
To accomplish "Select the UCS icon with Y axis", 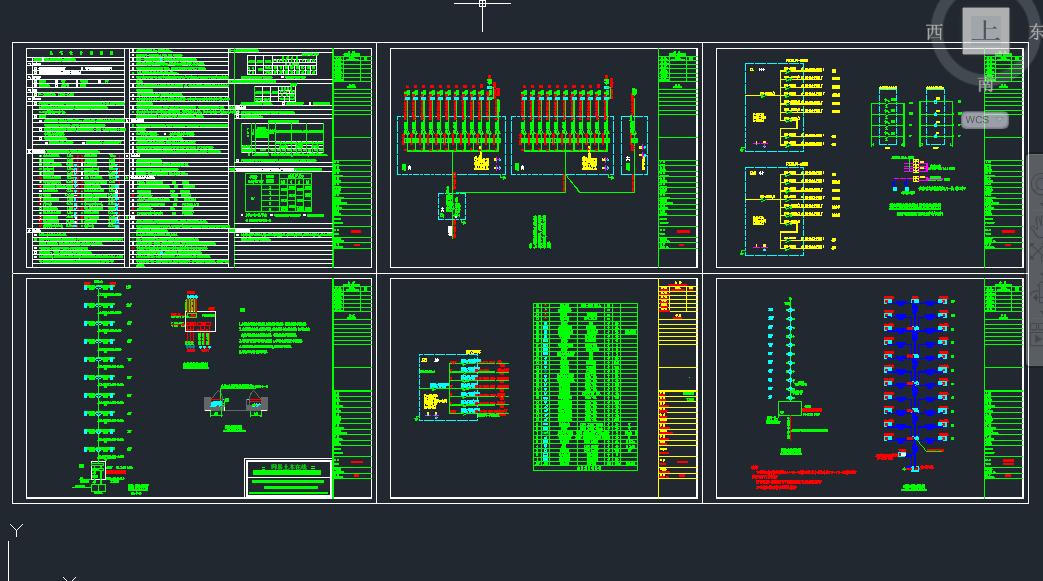I will click(17, 552).
